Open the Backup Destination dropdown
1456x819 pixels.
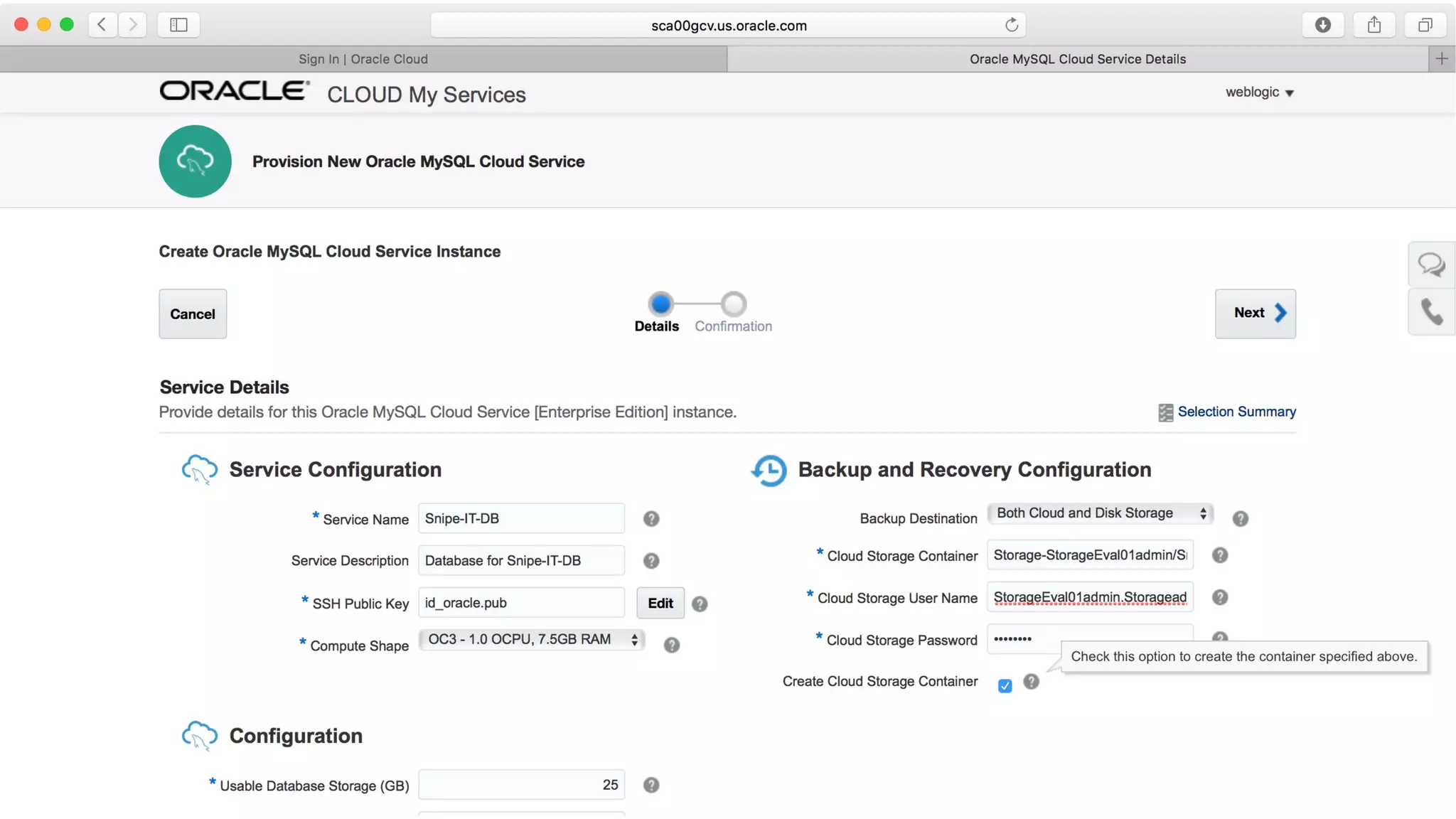click(1100, 513)
